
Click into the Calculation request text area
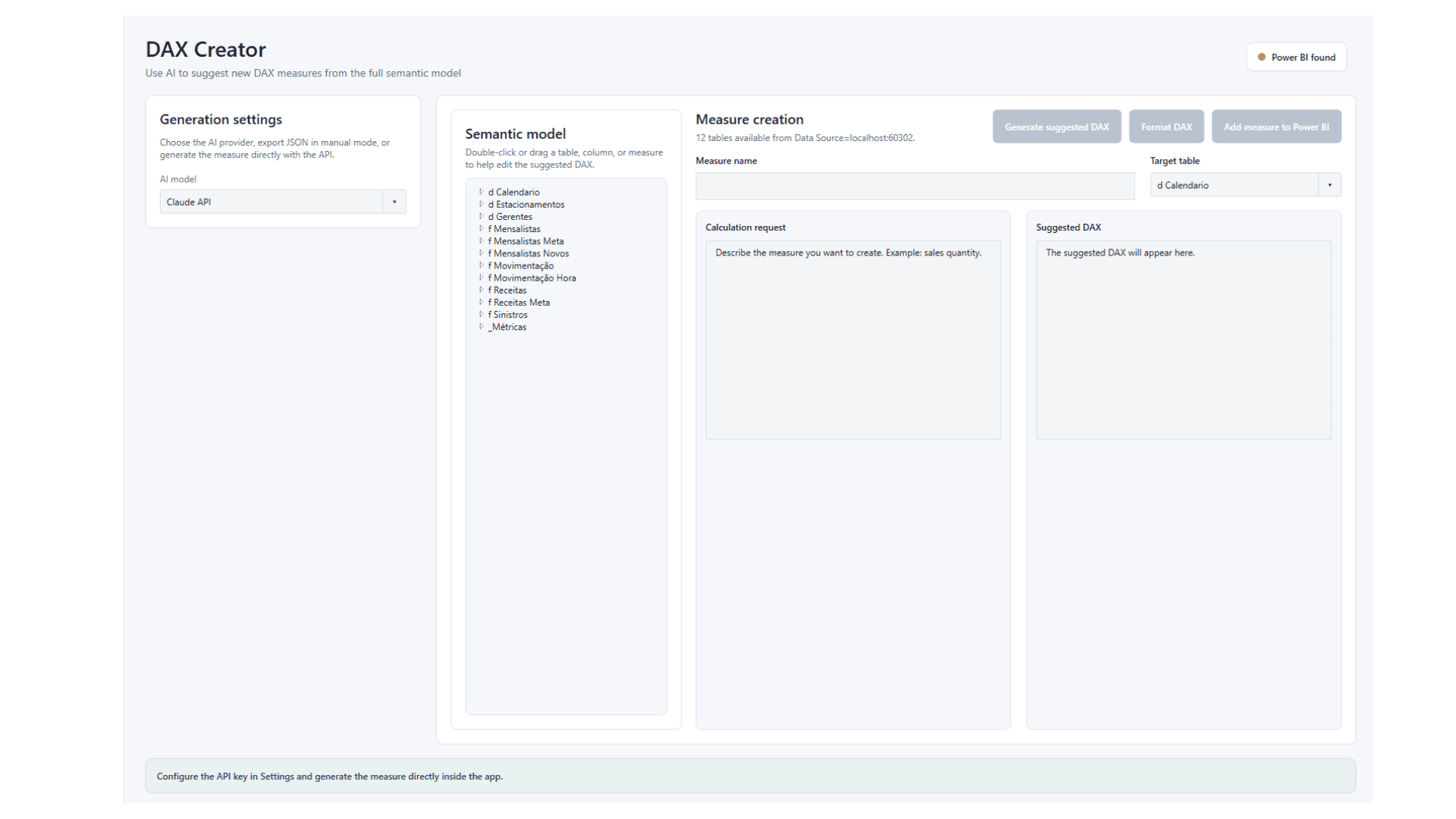coord(853,340)
